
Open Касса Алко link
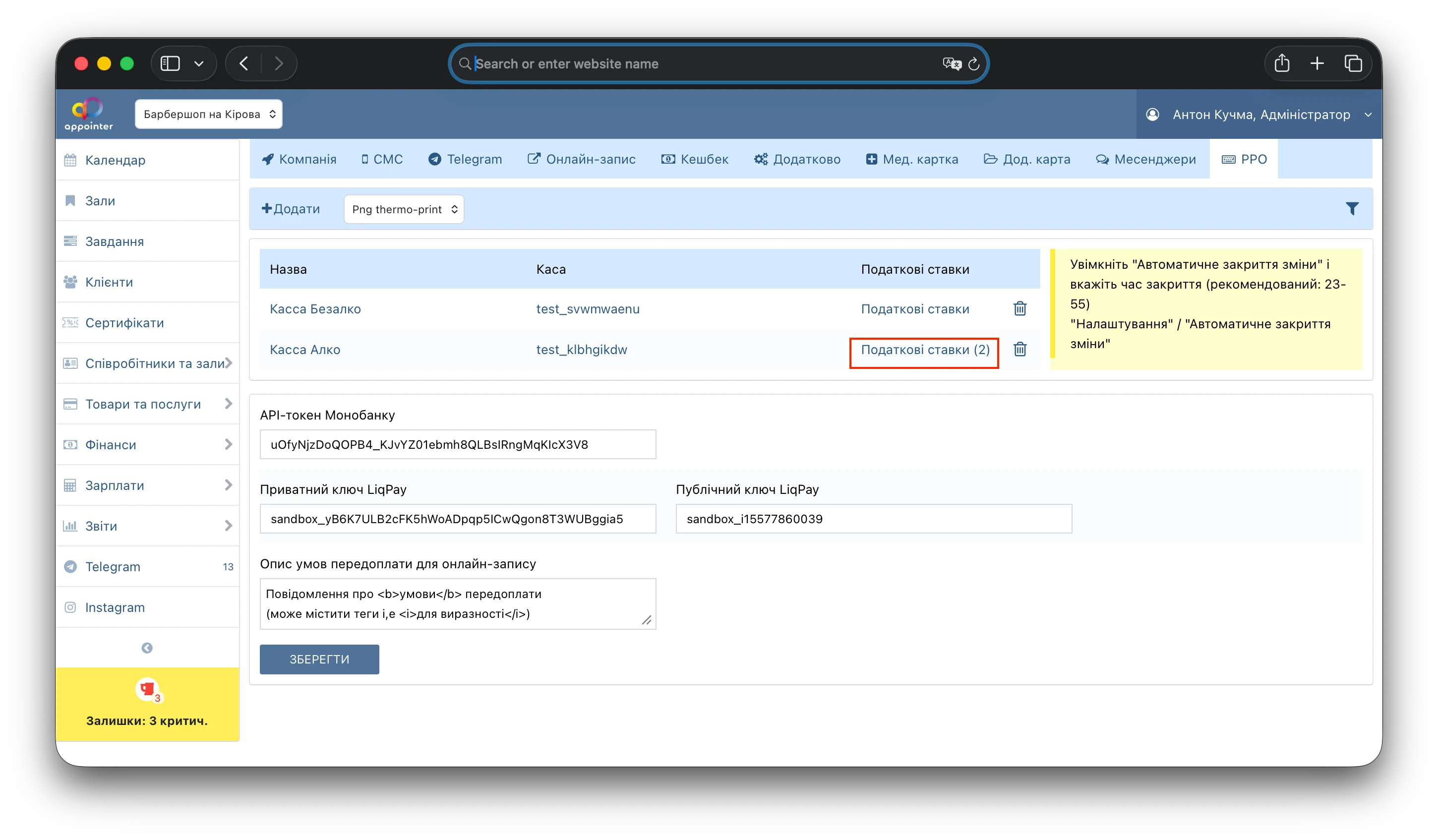pos(305,349)
